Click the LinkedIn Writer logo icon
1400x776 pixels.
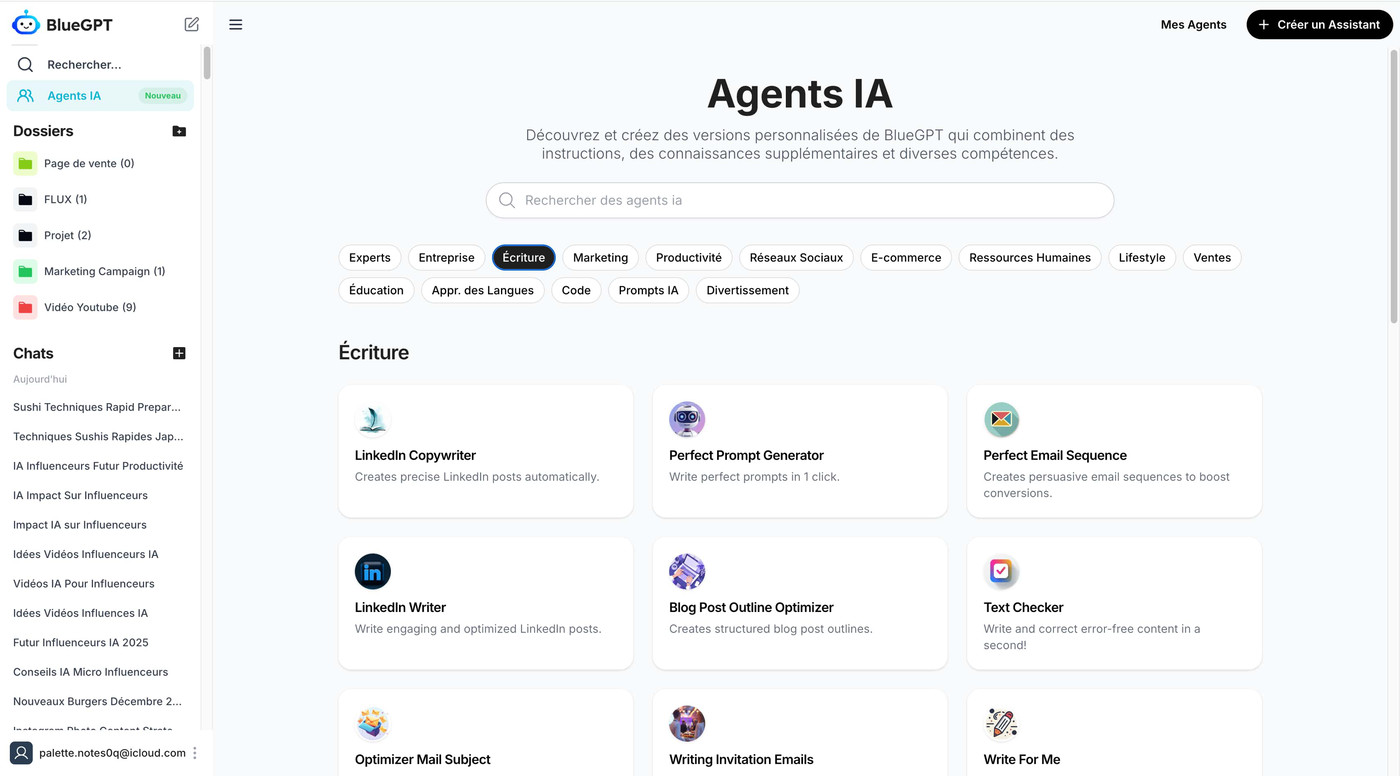tap(373, 572)
